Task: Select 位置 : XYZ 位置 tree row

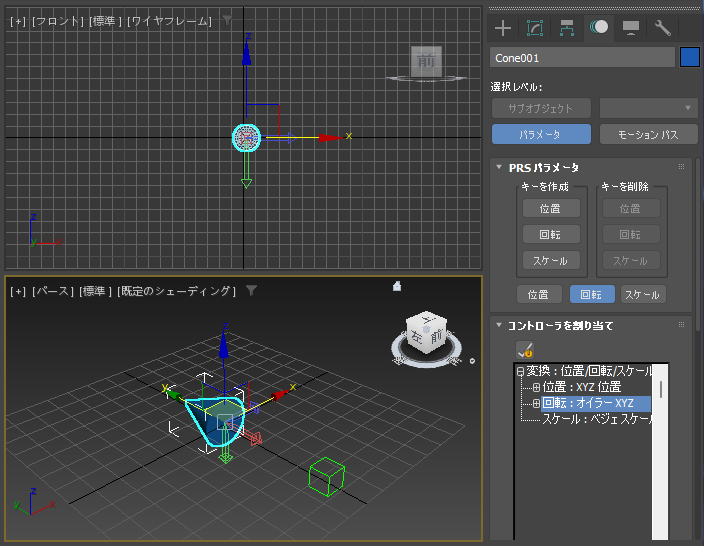Action: (582, 387)
